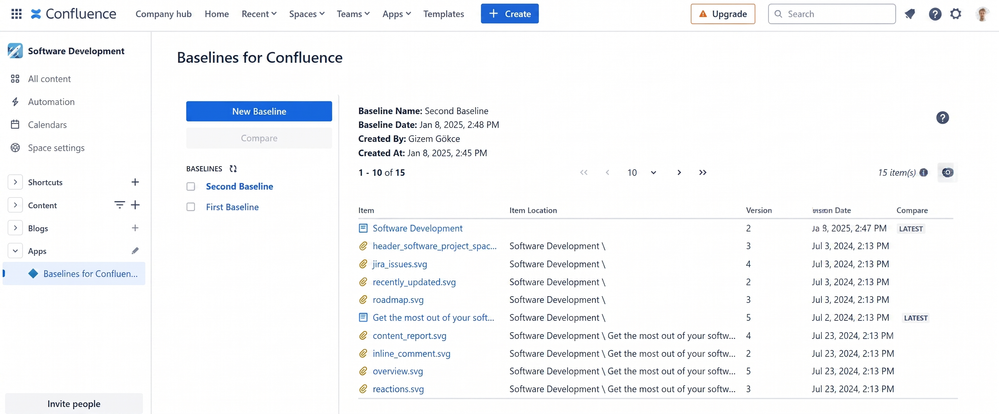Click the help icon in the baseline panel

[942, 118]
